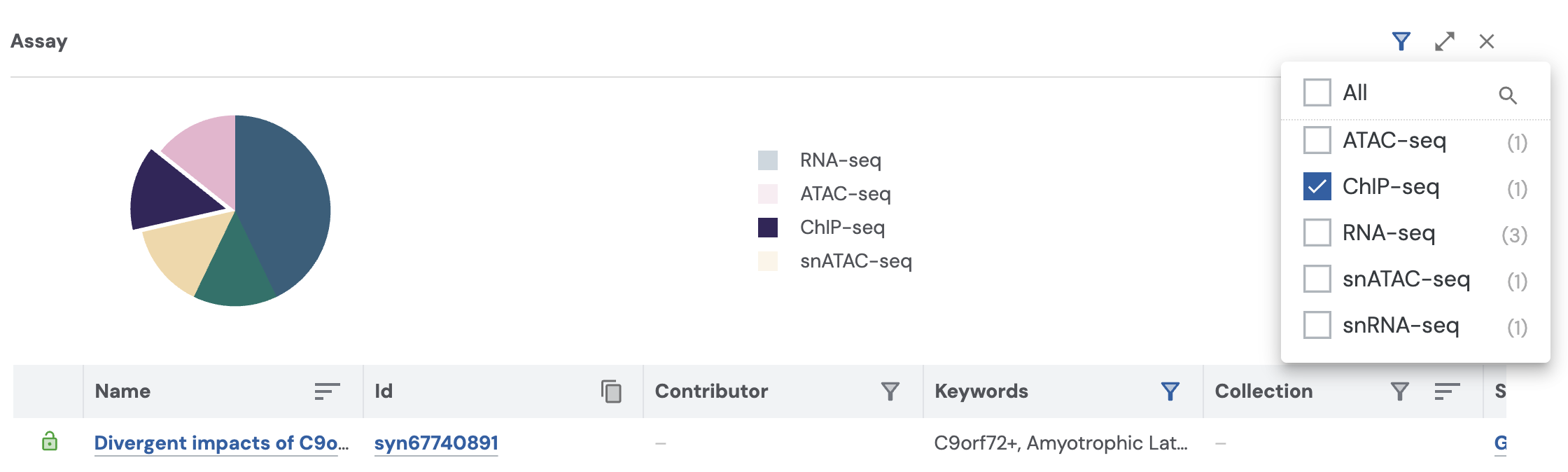Click the ChIP-seq legend color swatch
This screenshot has height=472, width=1568.
(x=768, y=228)
